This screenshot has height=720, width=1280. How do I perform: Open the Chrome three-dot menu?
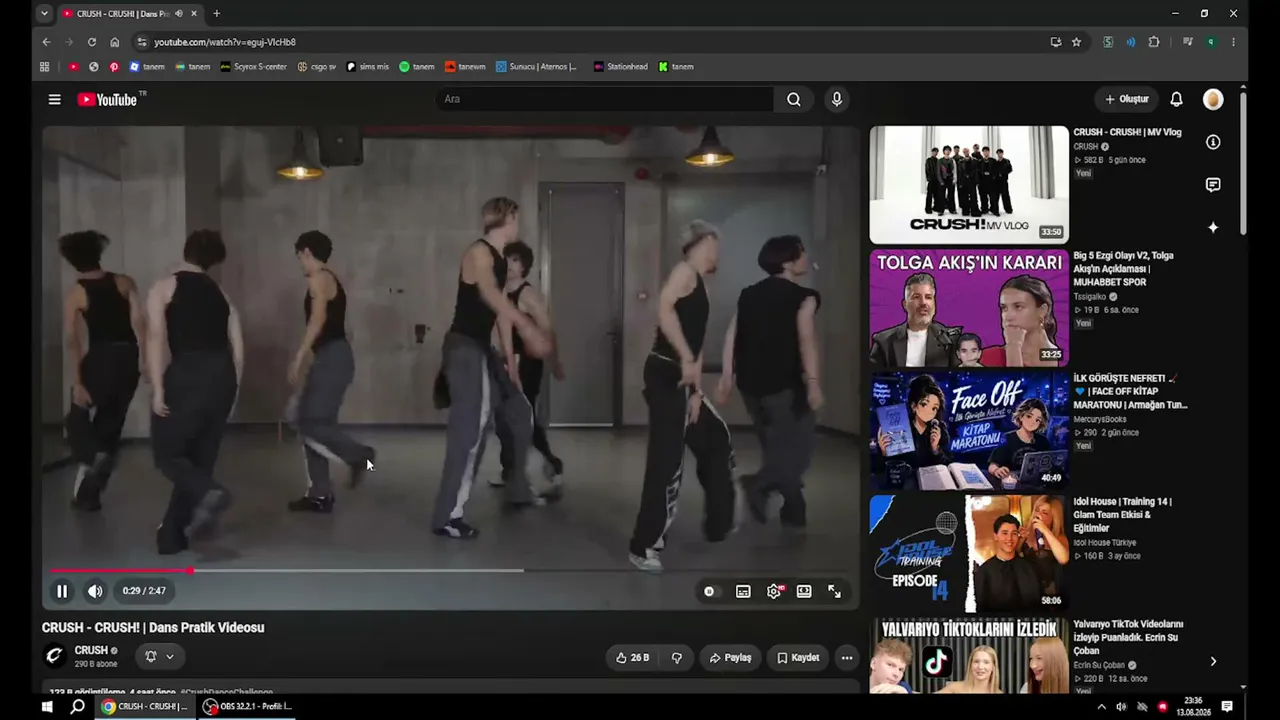pyautogui.click(x=1233, y=42)
